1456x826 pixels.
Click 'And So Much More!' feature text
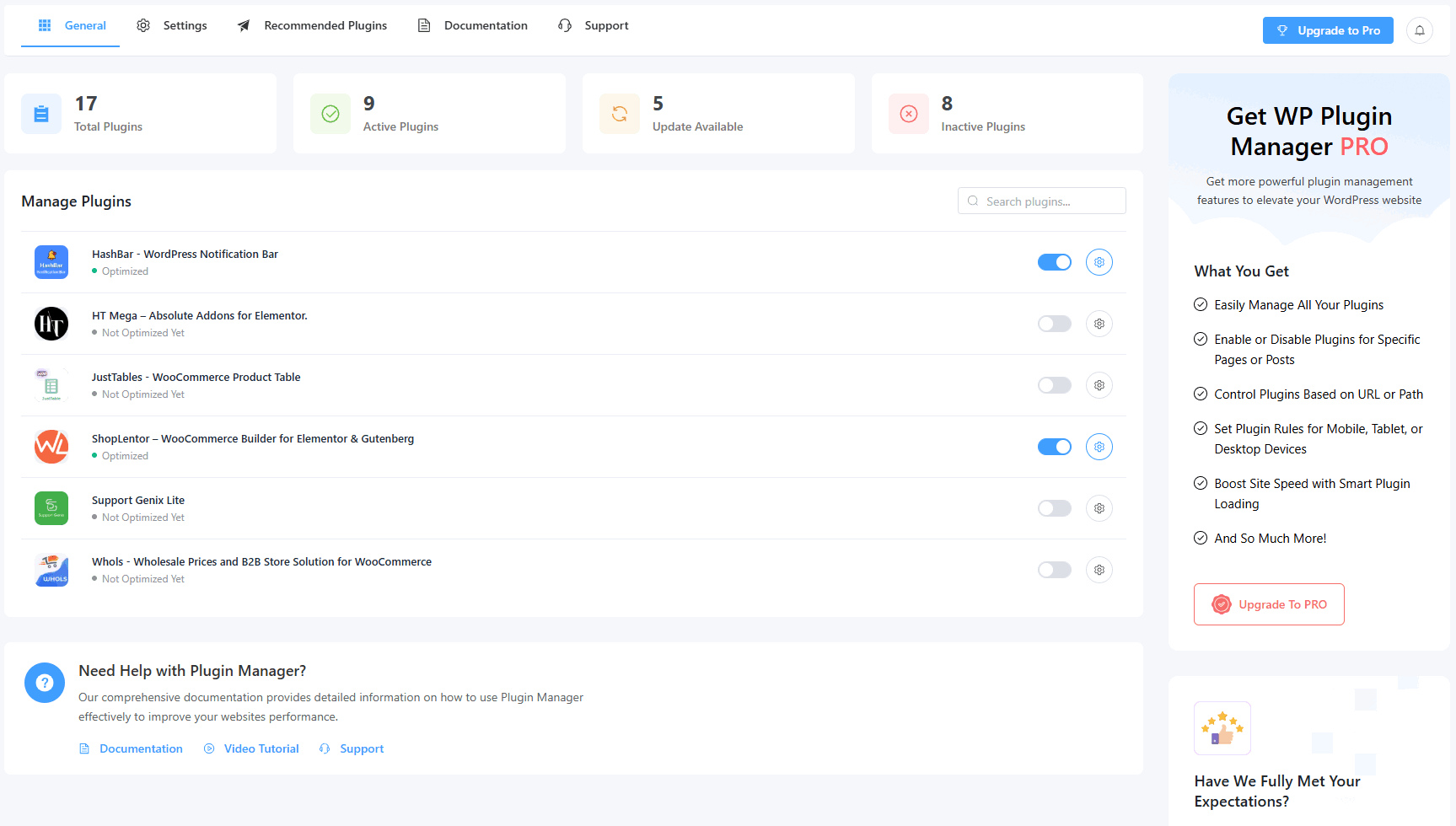(x=1270, y=539)
